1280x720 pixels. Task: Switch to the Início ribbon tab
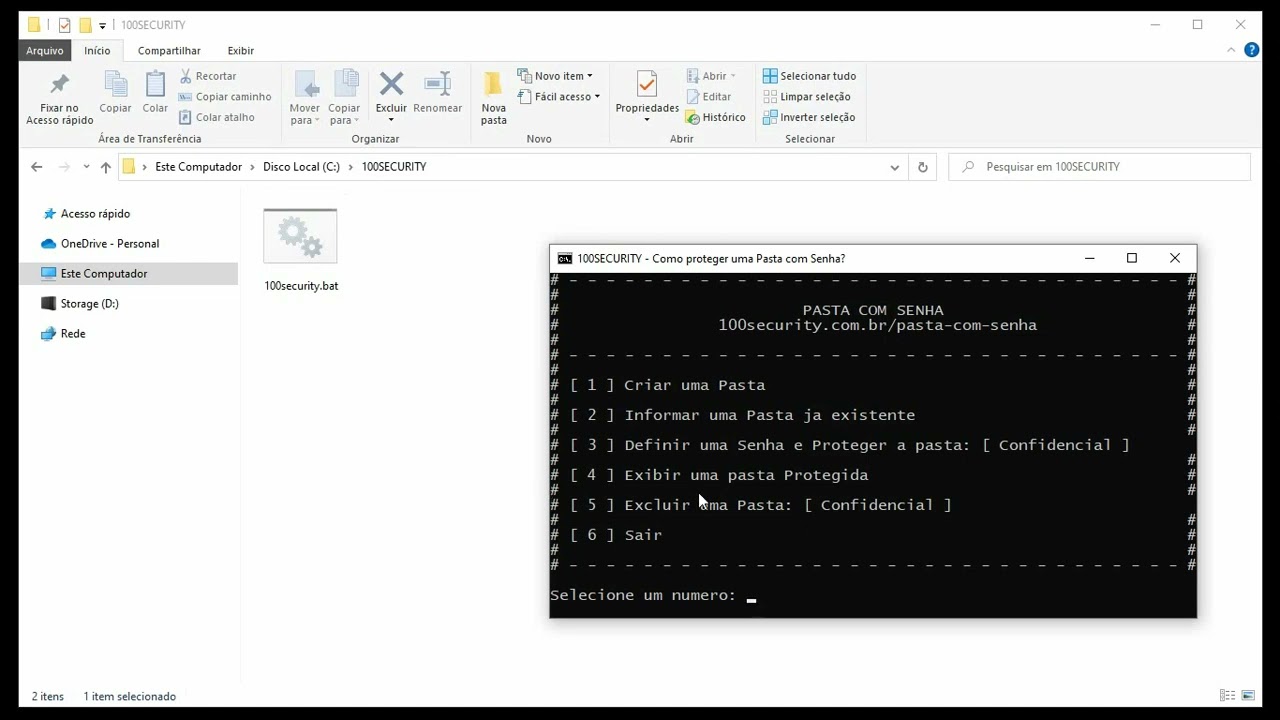click(97, 50)
